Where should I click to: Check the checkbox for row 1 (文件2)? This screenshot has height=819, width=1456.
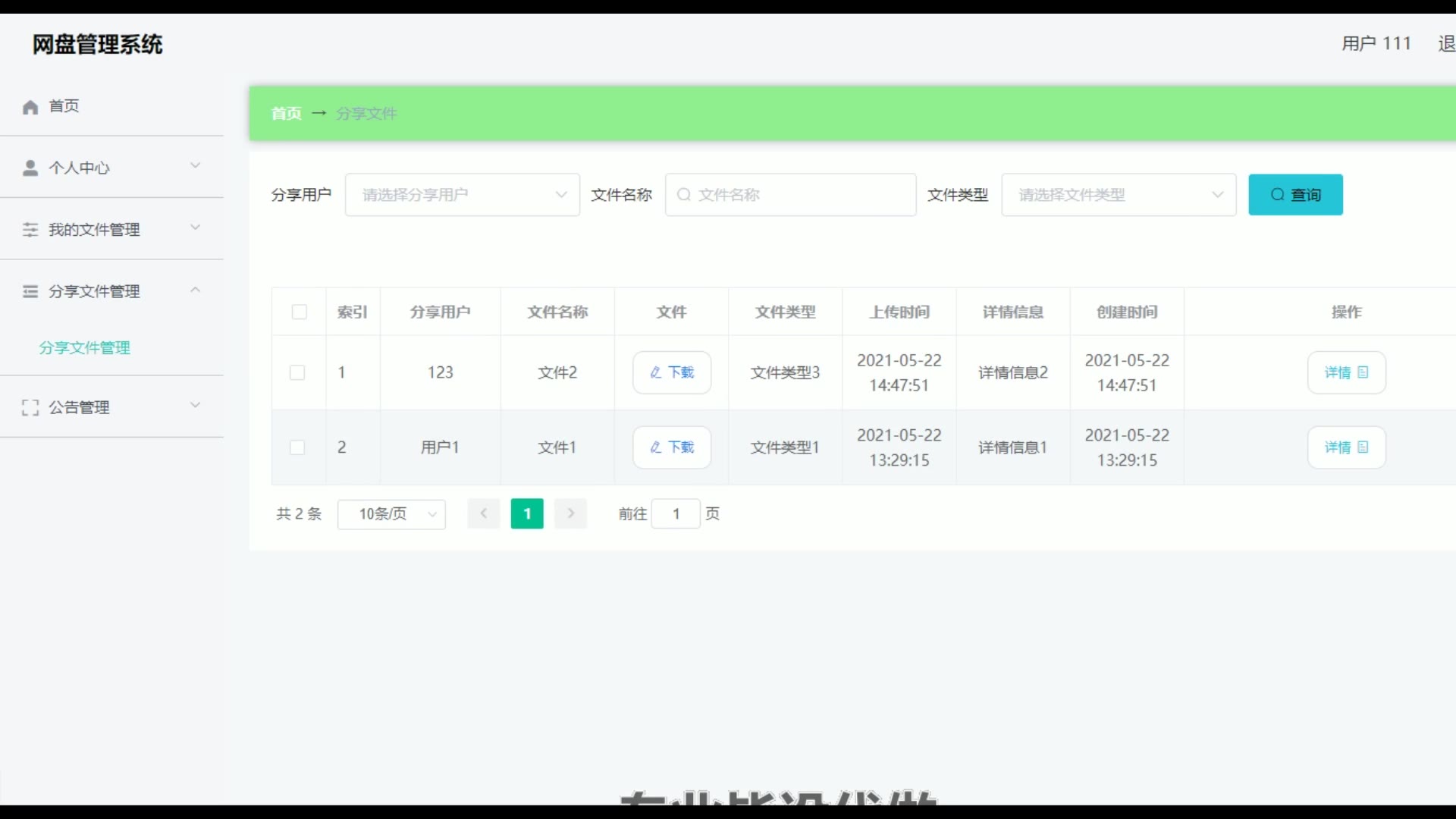point(297,372)
